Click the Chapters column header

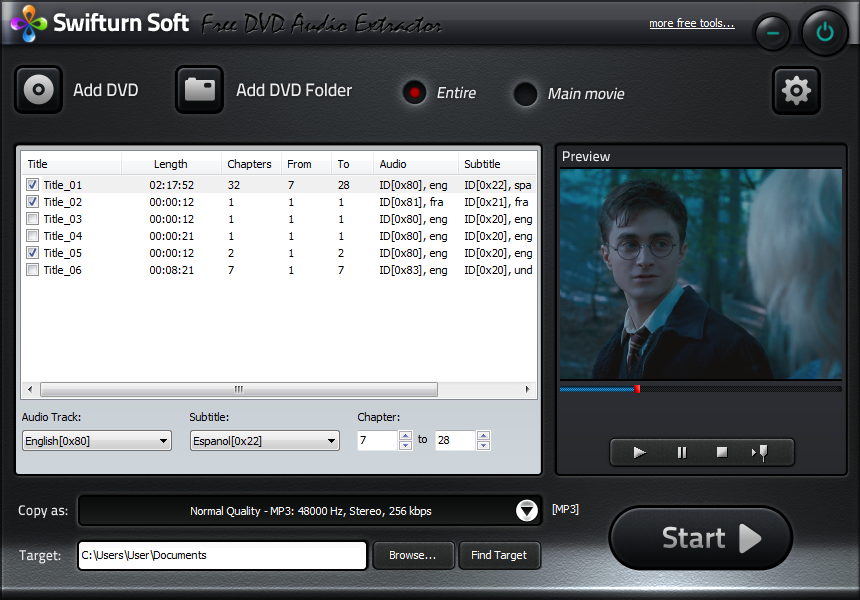pyautogui.click(x=251, y=164)
